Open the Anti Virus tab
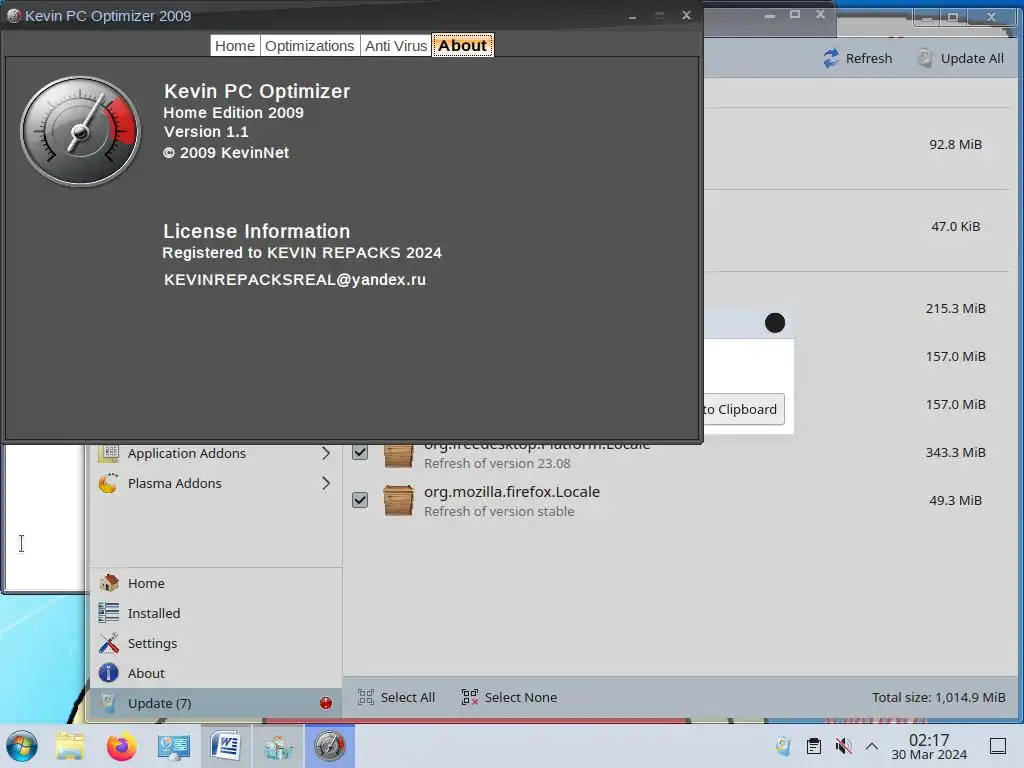This screenshot has height=768, width=1024. pyautogui.click(x=396, y=46)
